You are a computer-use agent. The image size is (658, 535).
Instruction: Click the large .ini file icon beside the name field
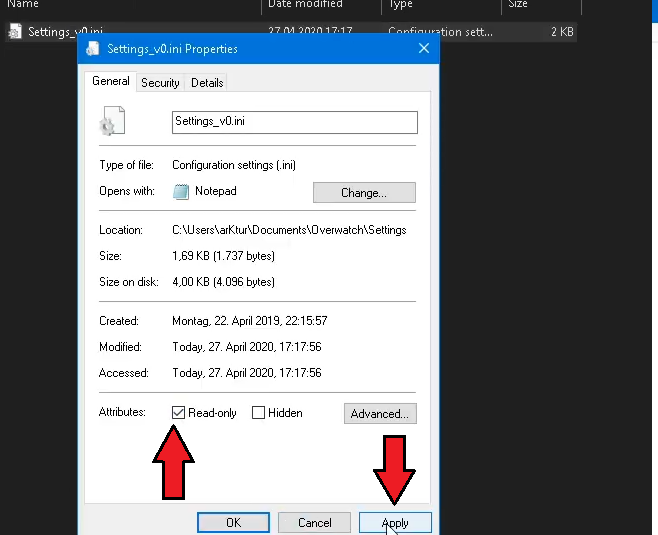[x=112, y=121]
